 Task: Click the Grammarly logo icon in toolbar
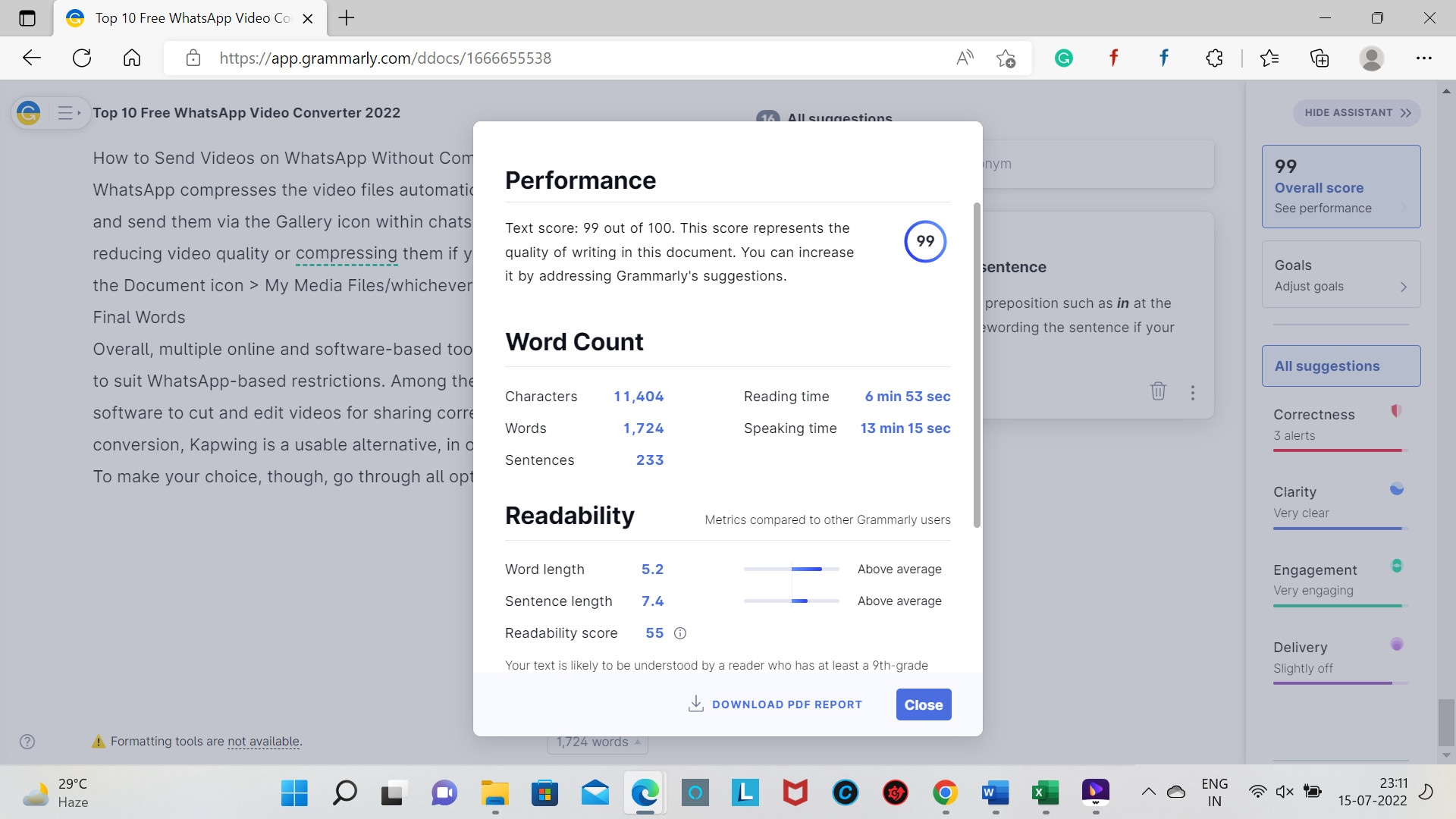(x=1063, y=58)
